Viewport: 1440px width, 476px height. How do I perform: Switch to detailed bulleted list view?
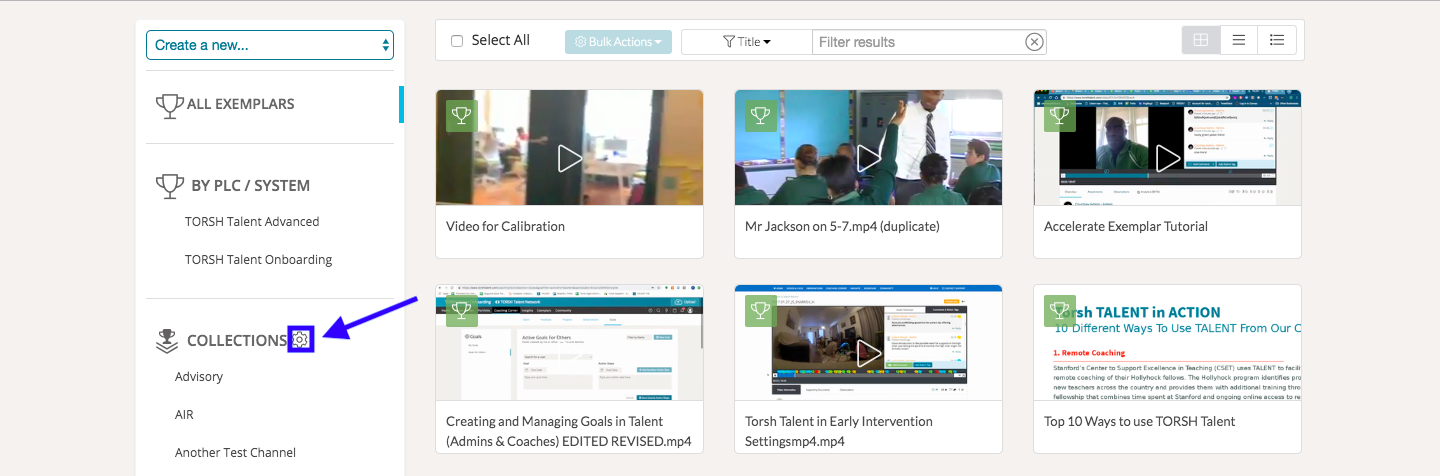pyautogui.click(x=1277, y=40)
